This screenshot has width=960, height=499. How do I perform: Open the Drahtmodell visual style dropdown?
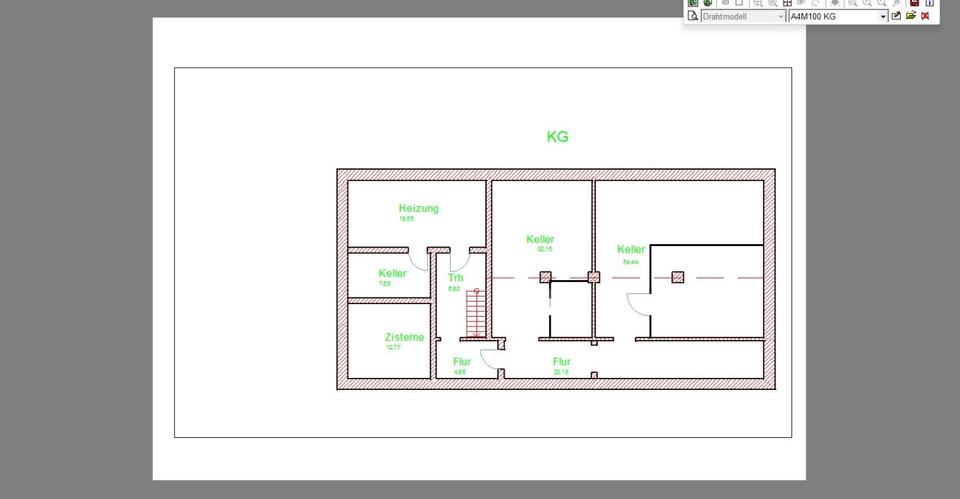tap(744, 17)
